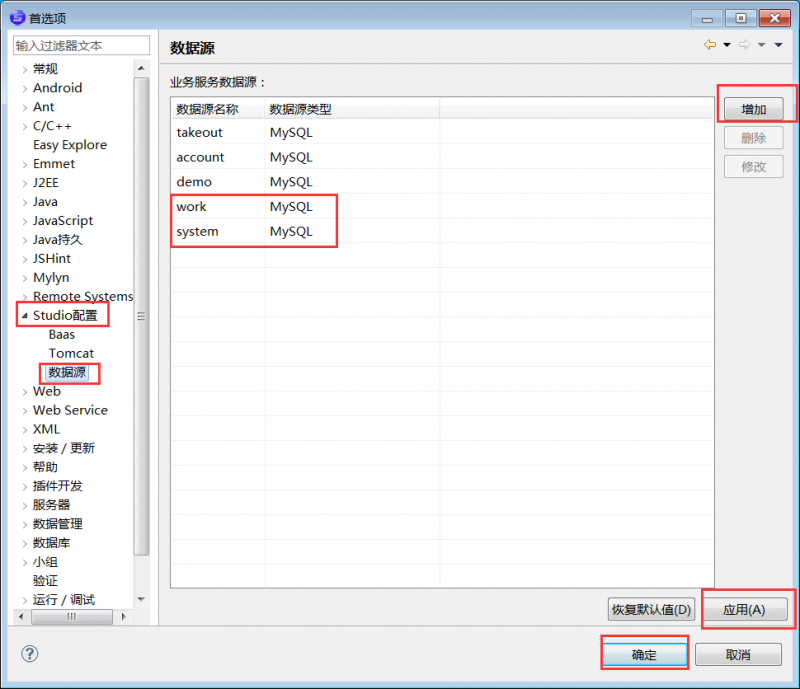Click the 恢复默认值(D) button
Screen dimensions: 800x689
click(651, 609)
